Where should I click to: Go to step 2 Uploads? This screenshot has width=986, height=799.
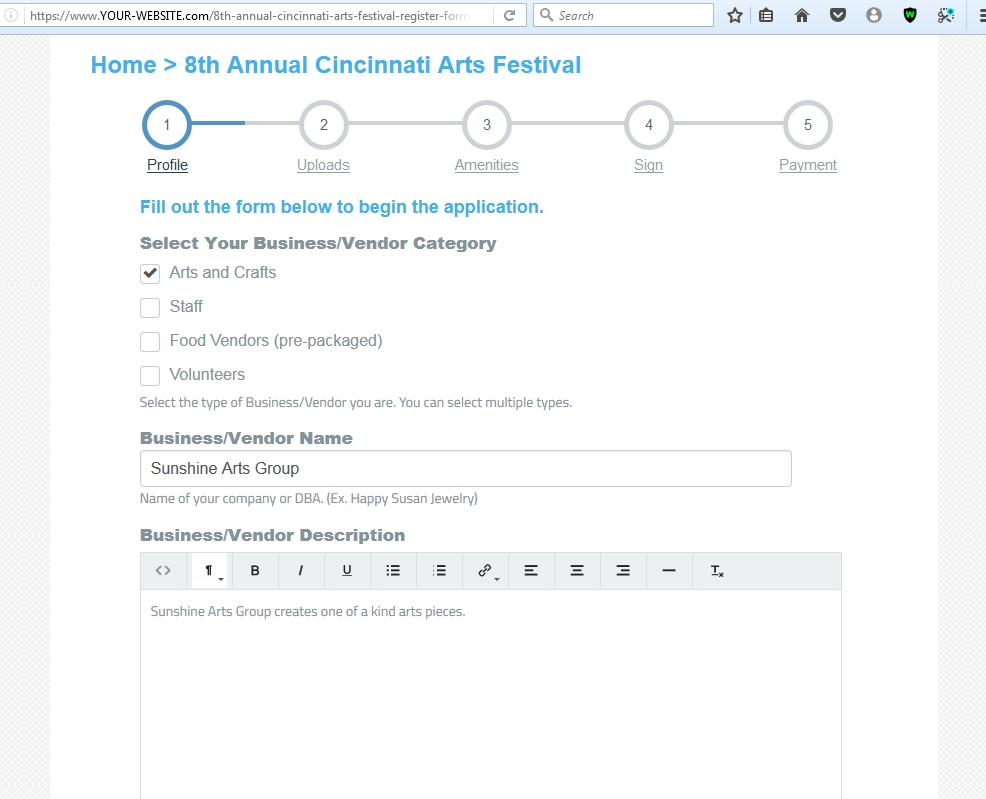[323, 165]
